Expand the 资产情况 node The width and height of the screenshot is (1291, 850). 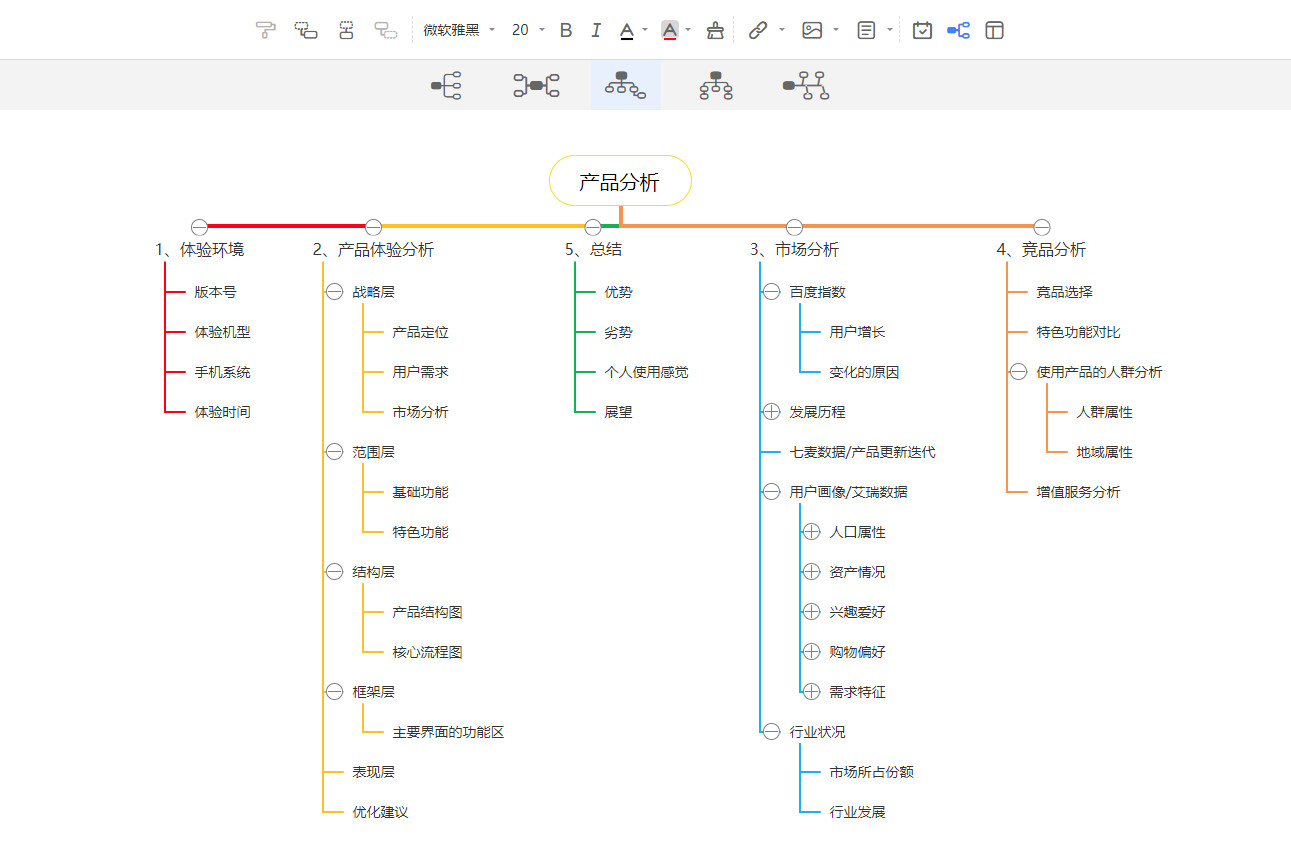coord(811,572)
